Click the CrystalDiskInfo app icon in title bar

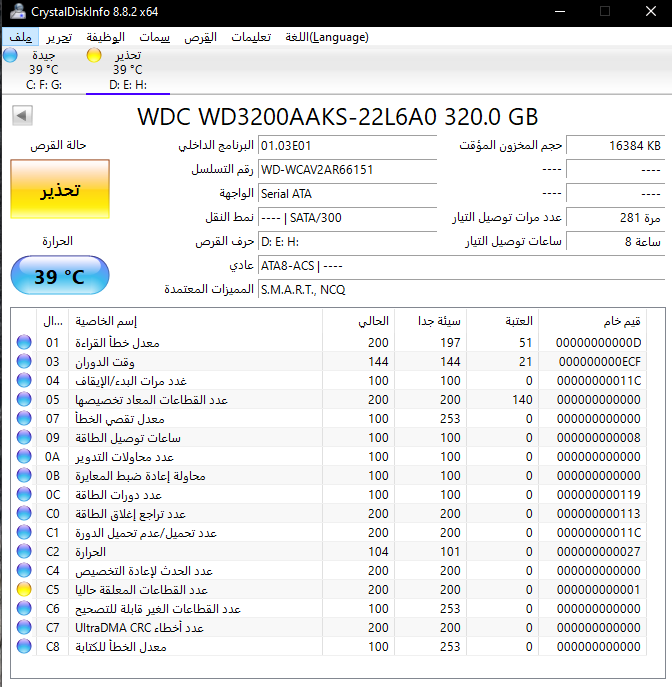[18, 11]
